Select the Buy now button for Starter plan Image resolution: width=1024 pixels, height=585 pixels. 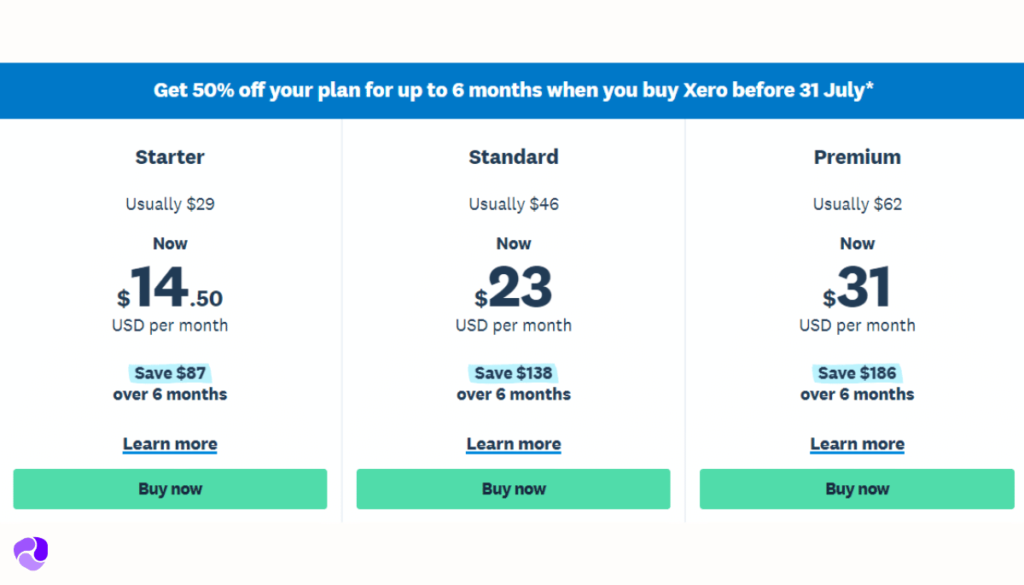(169, 489)
